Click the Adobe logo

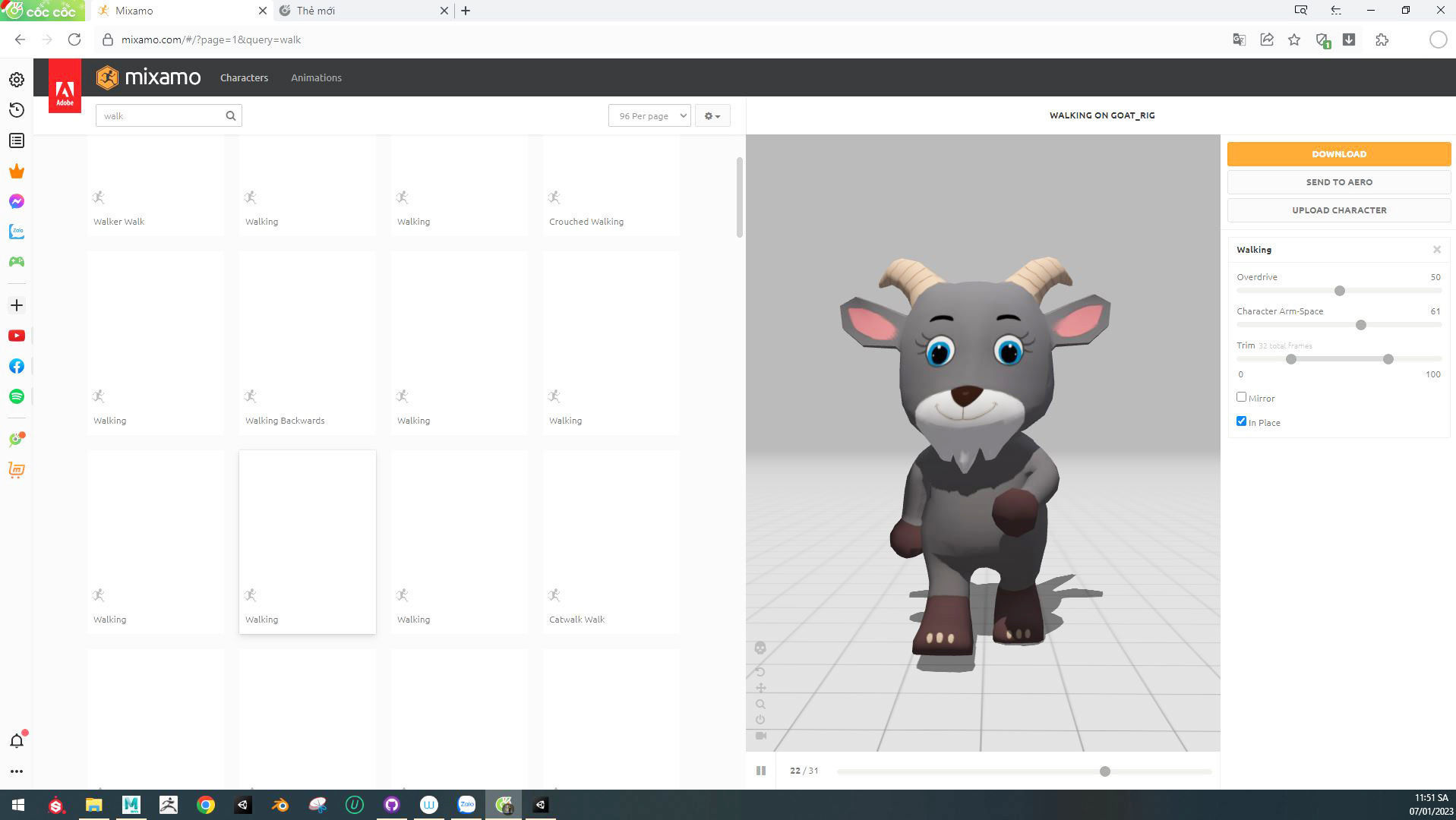click(x=65, y=86)
